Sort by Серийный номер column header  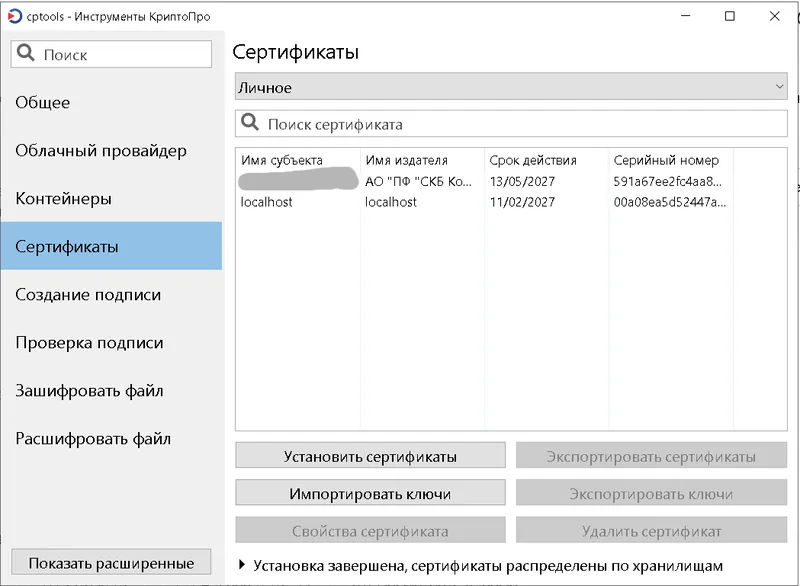coord(666,160)
